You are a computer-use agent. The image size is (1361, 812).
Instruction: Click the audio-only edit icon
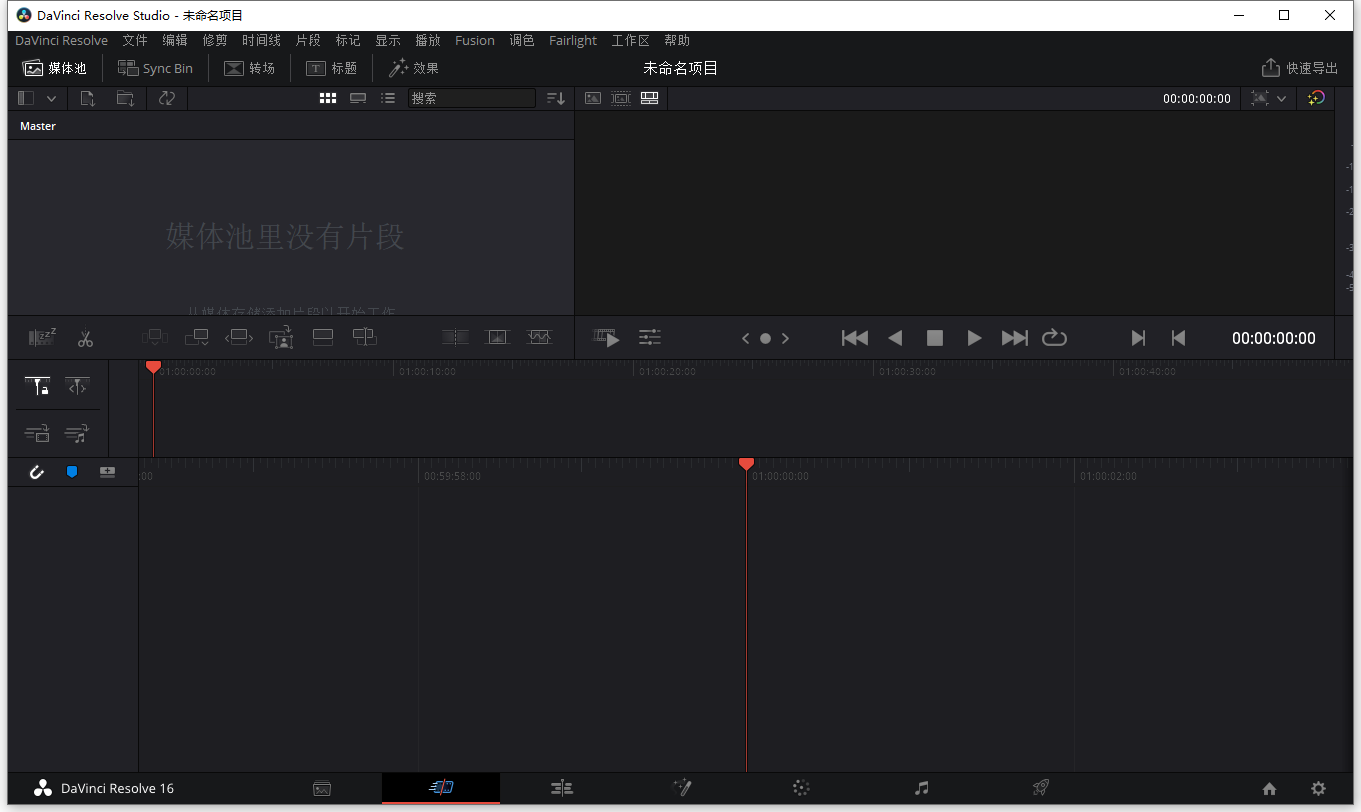pyautogui.click(x=77, y=433)
